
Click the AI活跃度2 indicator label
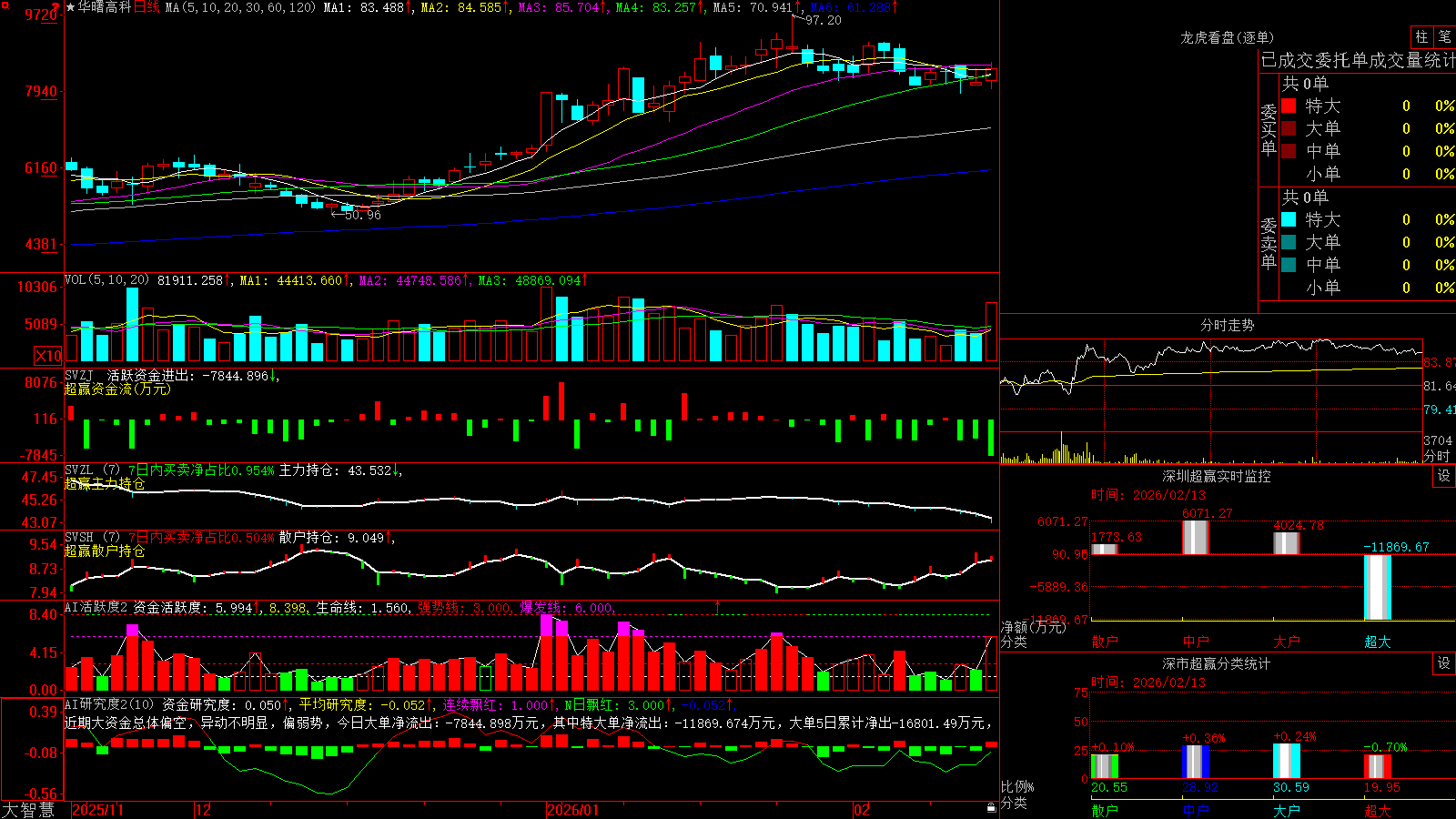pyautogui.click(x=96, y=607)
